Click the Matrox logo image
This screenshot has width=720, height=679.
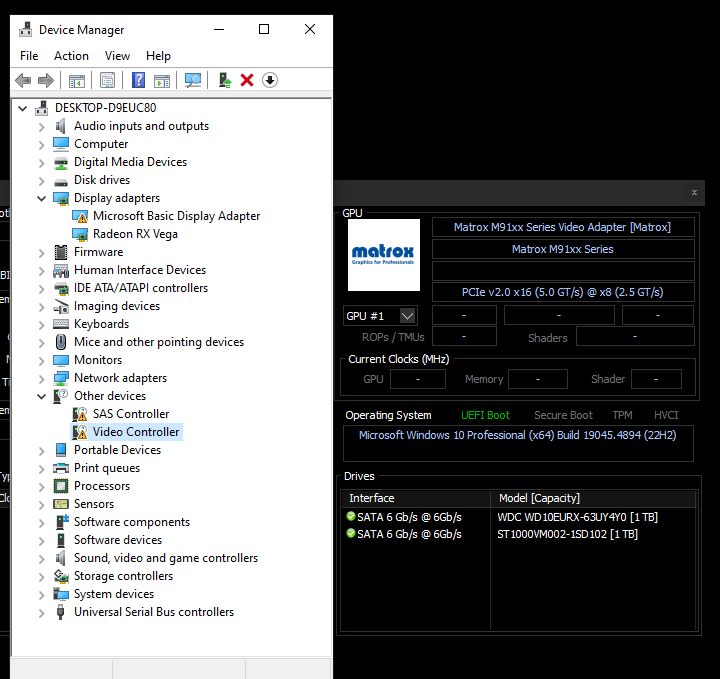pos(384,255)
